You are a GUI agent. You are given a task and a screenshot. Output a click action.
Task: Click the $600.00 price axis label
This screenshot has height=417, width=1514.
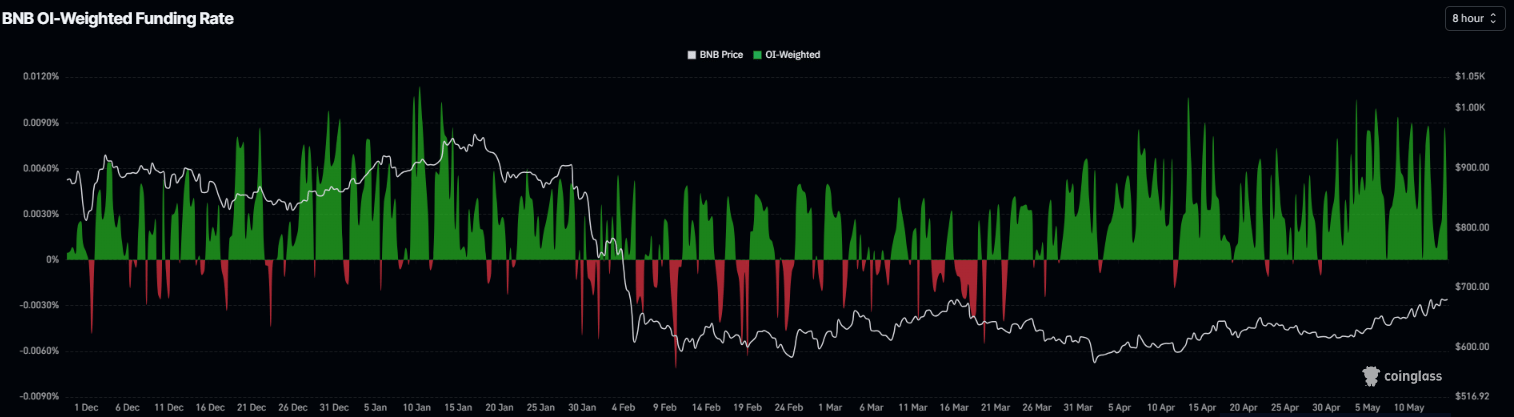[1474, 347]
